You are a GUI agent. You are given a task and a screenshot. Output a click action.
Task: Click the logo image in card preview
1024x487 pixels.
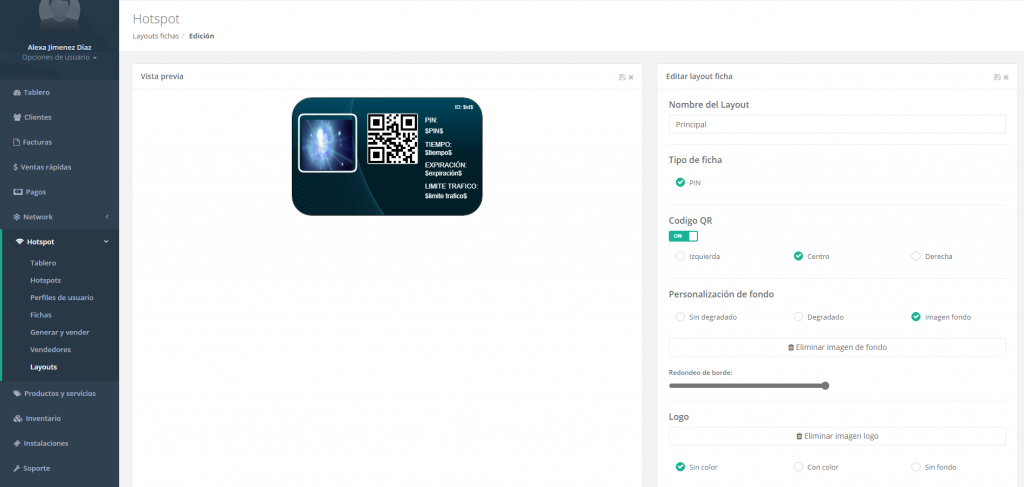(x=328, y=144)
